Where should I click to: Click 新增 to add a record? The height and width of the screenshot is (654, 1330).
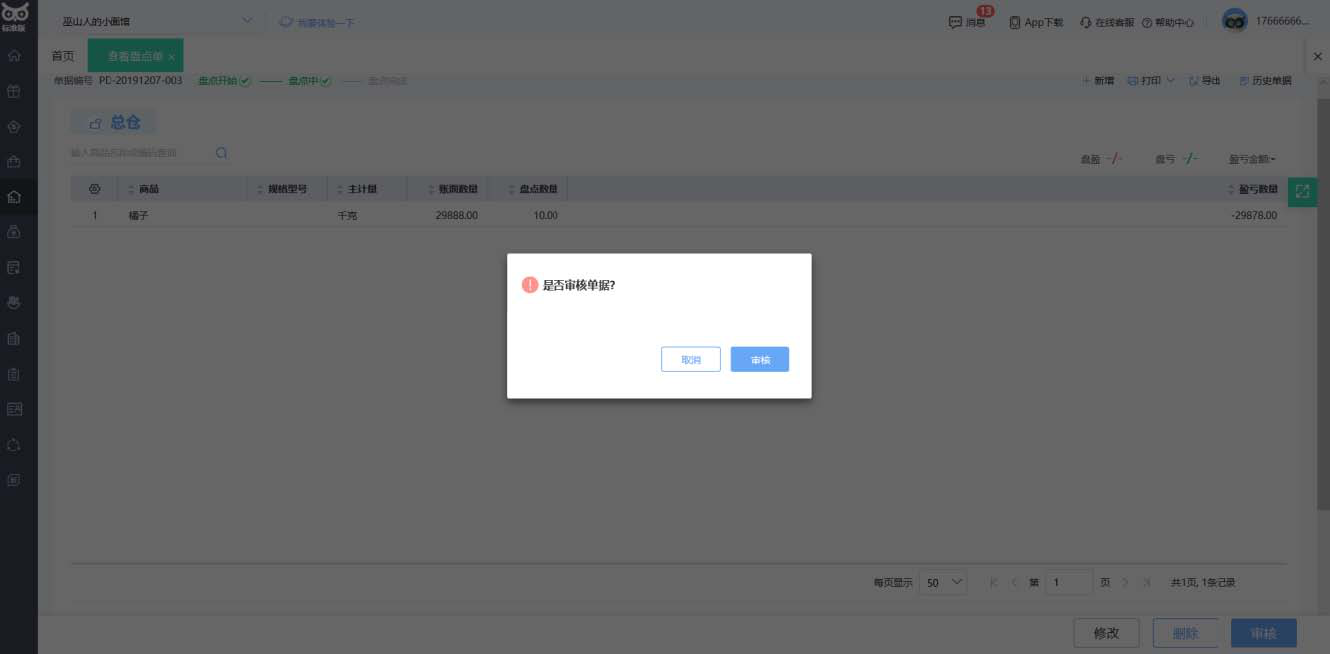click(x=1098, y=80)
